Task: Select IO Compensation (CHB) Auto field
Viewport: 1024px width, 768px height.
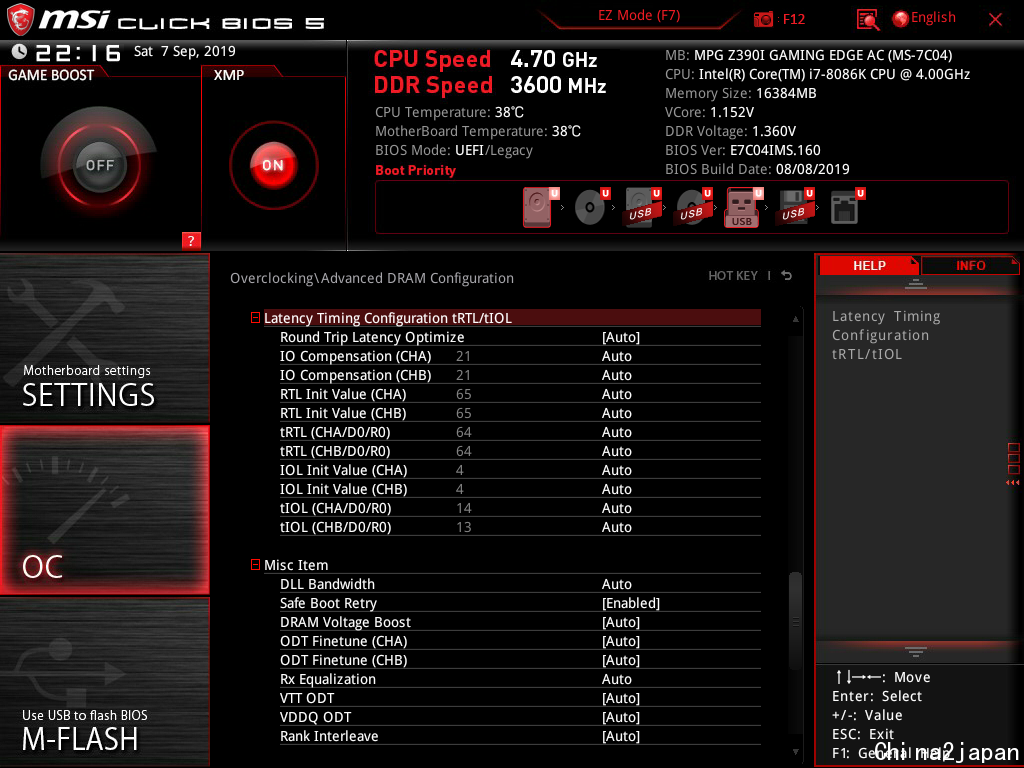Action: pos(616,375)
